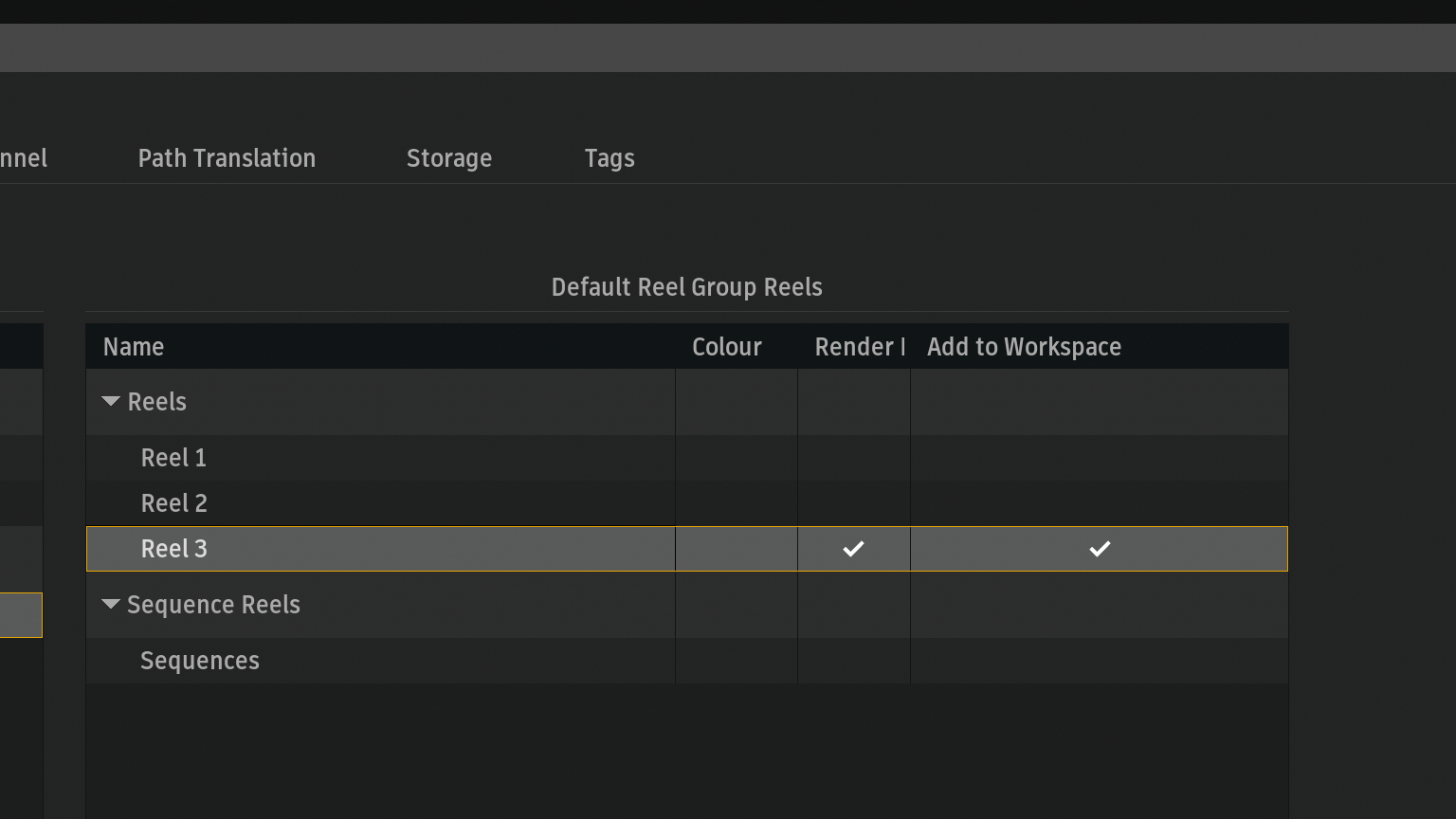Screen dimensions: 1456x819
Task: Collapse the Sequence Reels group triangle
Action: pos(111,605)
